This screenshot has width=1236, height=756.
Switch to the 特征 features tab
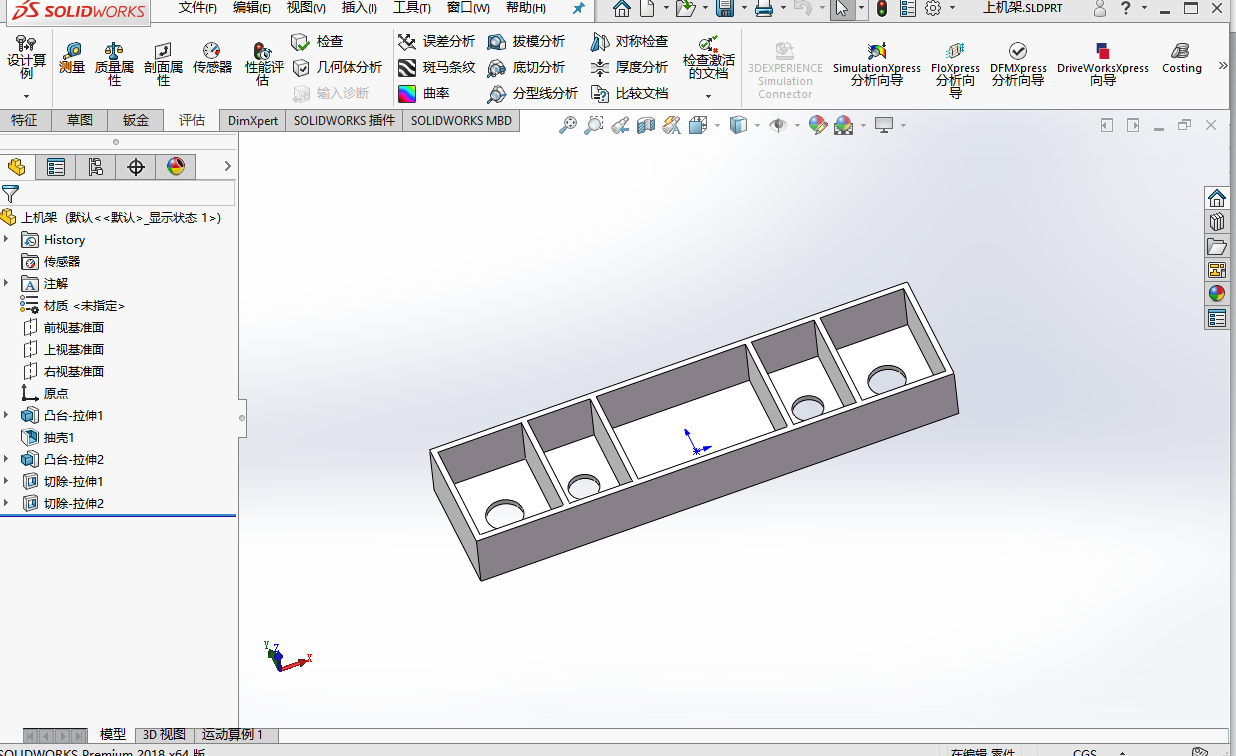coord(24,120)
